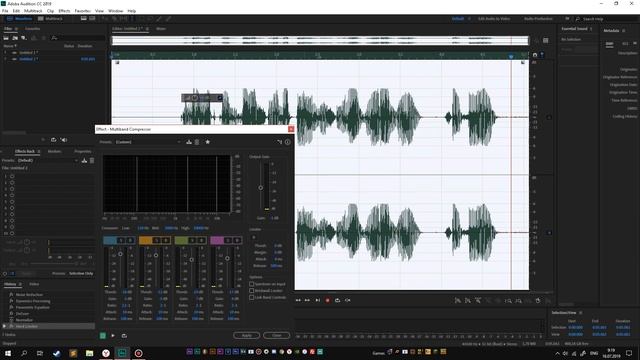Toggle loop playback in transport bar
The image size is (640, 360).
coord(338,300)
